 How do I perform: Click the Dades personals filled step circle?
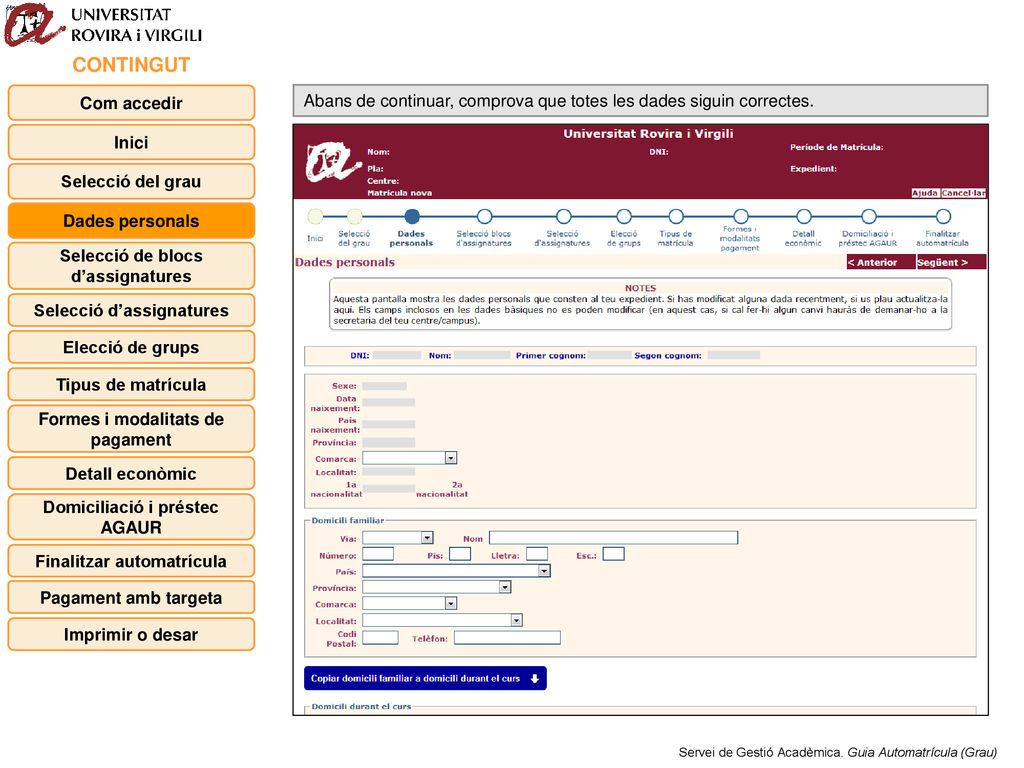tap(411, 216)
